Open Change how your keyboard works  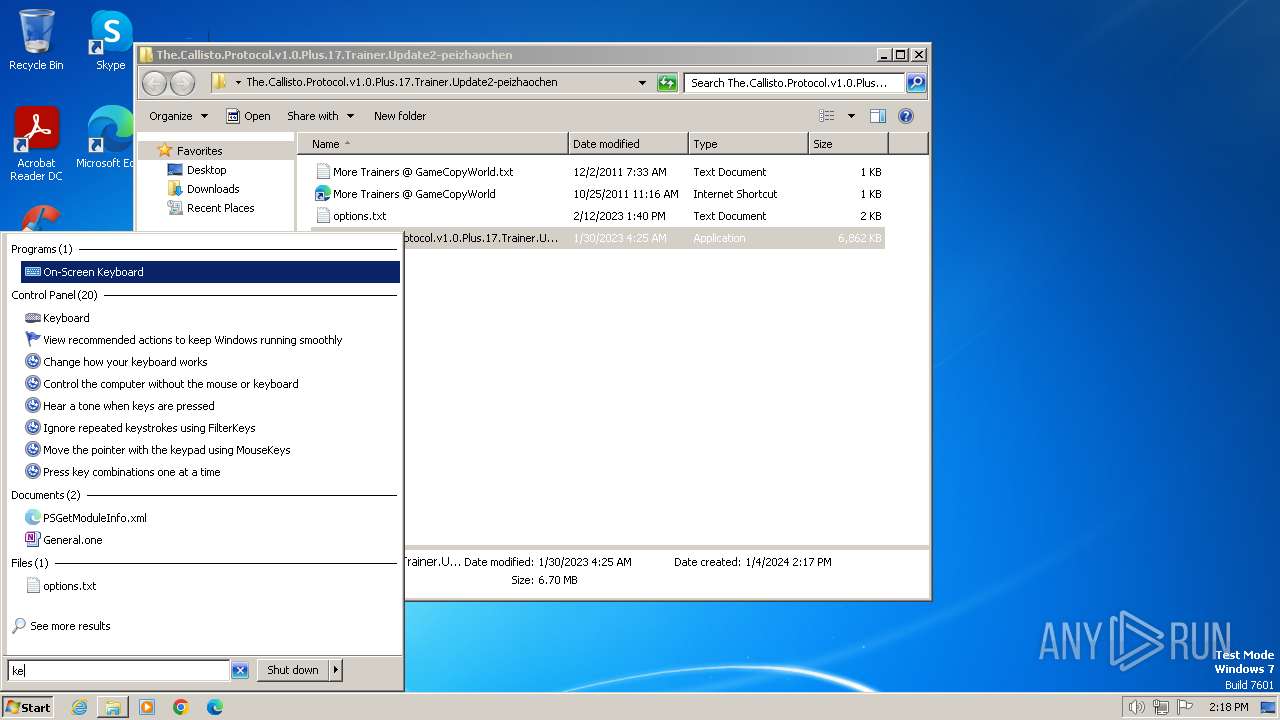point(210,362)
